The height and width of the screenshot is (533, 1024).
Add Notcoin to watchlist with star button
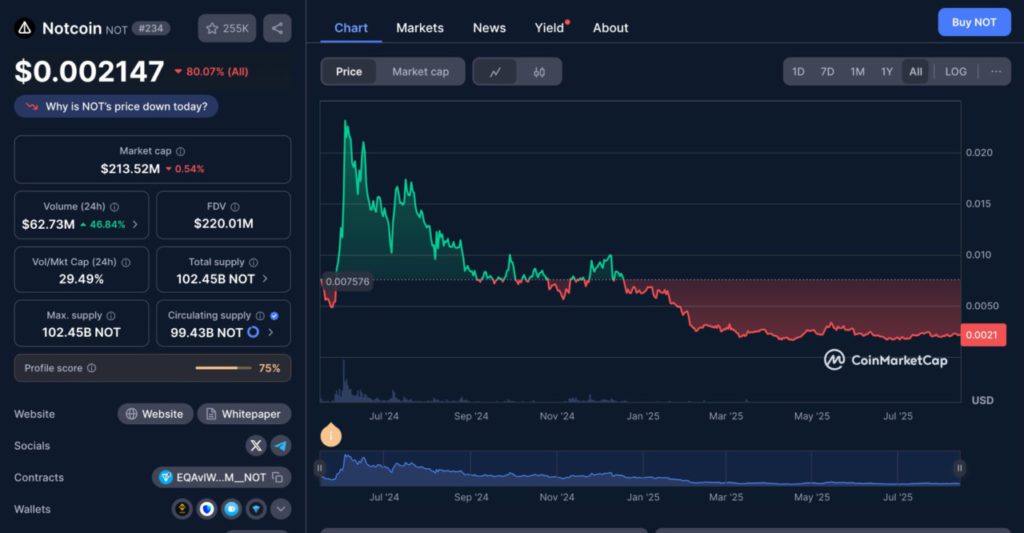[227, 28]
